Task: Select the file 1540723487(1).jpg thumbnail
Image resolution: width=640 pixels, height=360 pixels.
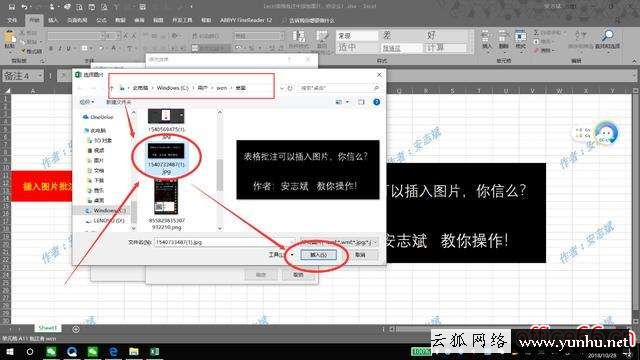Action: click(166, 151)
